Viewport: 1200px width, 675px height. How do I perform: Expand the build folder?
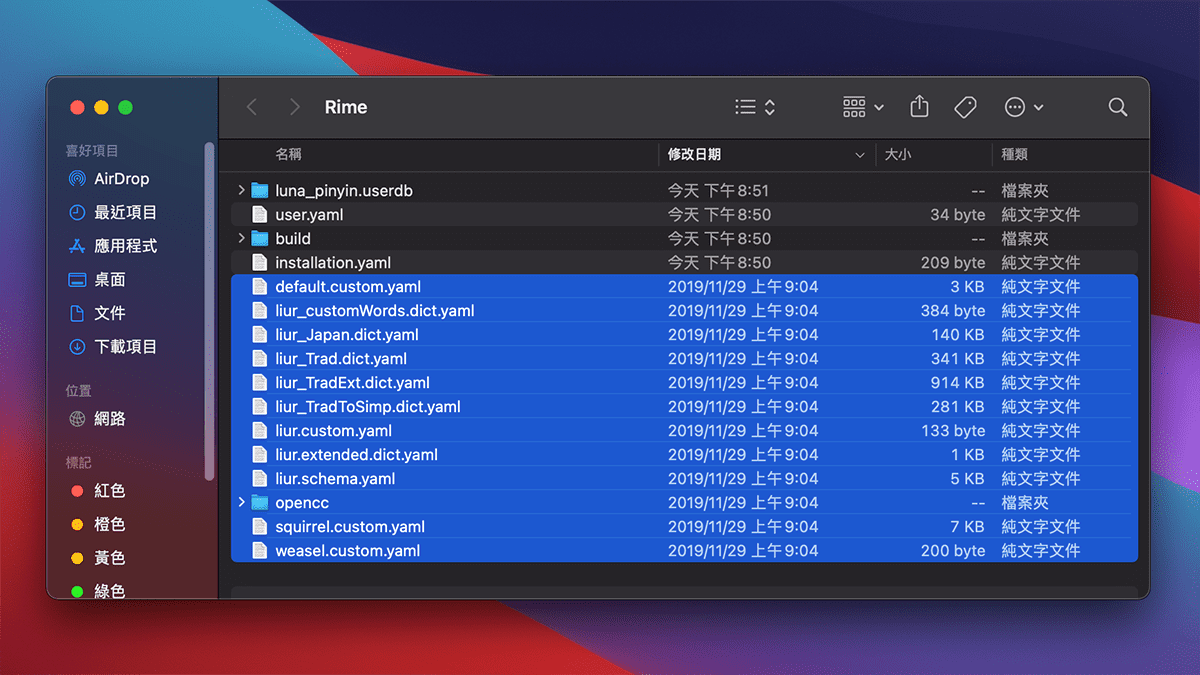coord(241,238)
